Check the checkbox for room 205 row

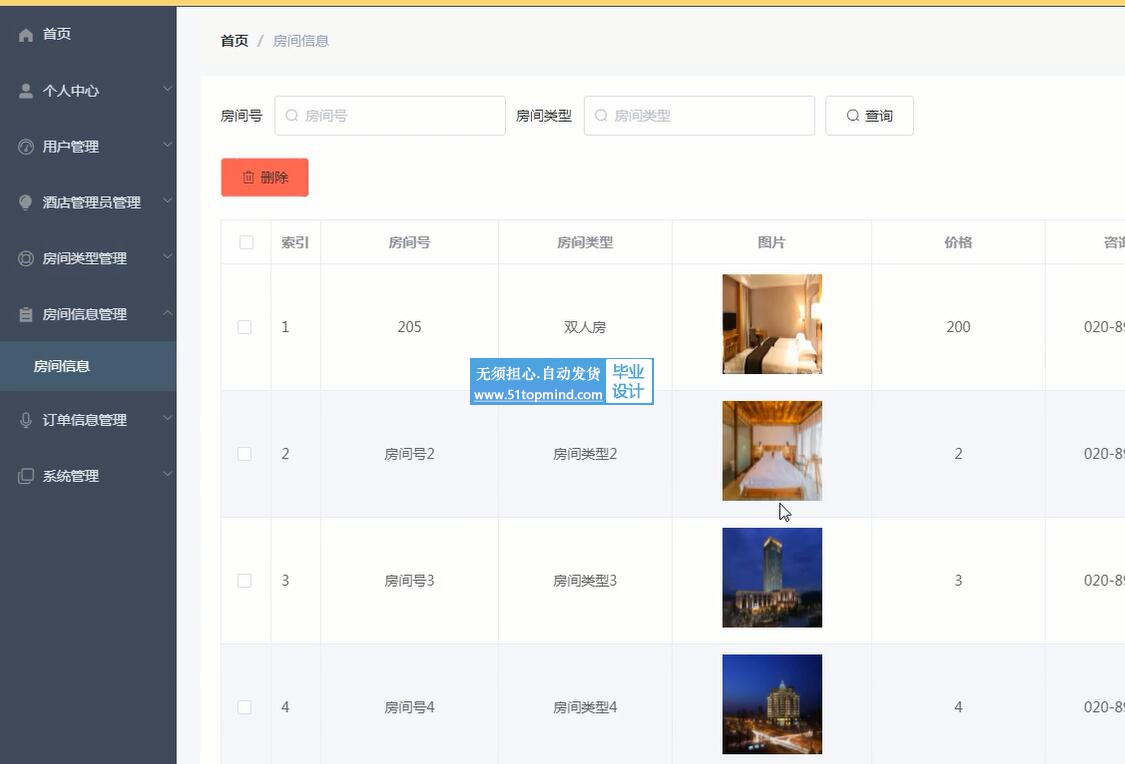pos(245,327)
